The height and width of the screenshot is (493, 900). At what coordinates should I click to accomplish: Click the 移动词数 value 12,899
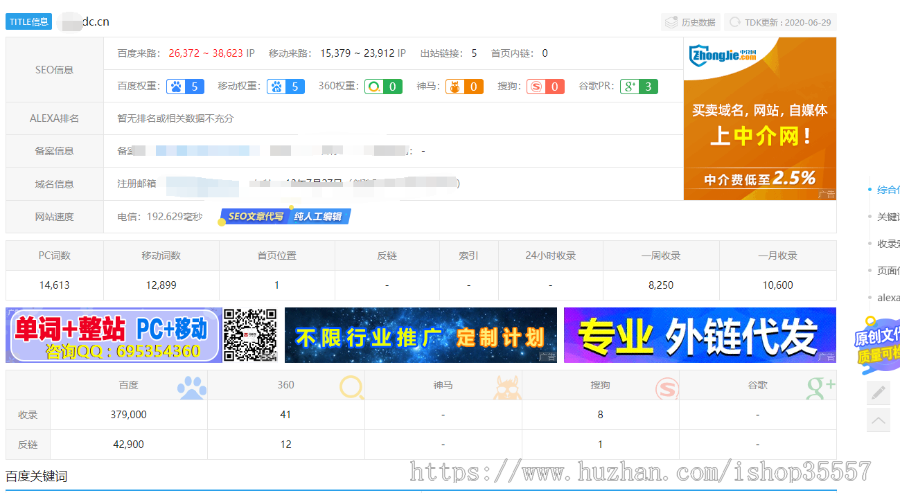pyautogui.click(x=161, y=285)
